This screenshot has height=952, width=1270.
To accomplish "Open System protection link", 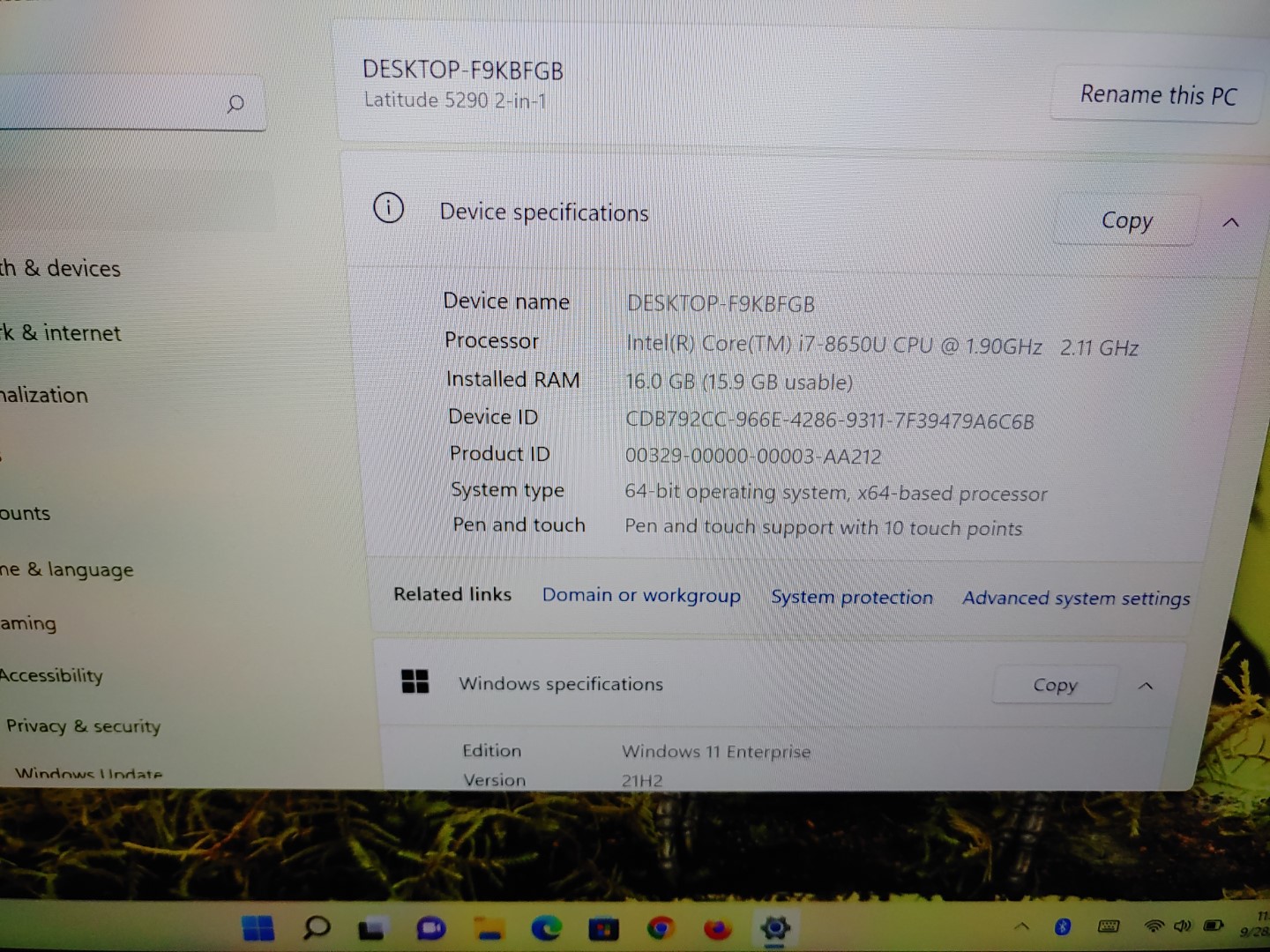I will (x=852, y=598).
